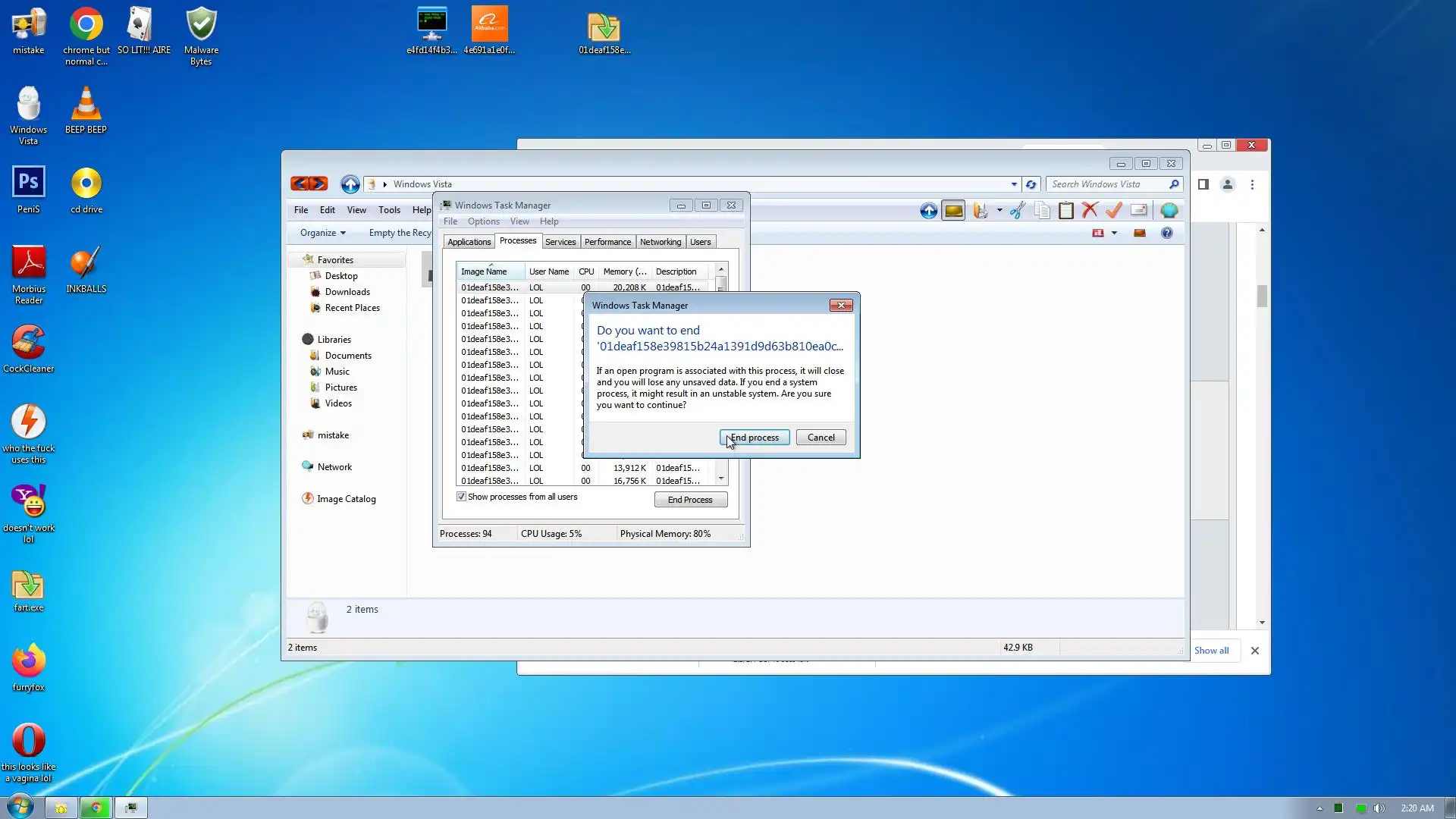This screenshot has width=1456, height=819.
Task: Confirm with the End process button
Action: [x=754, y=438]
